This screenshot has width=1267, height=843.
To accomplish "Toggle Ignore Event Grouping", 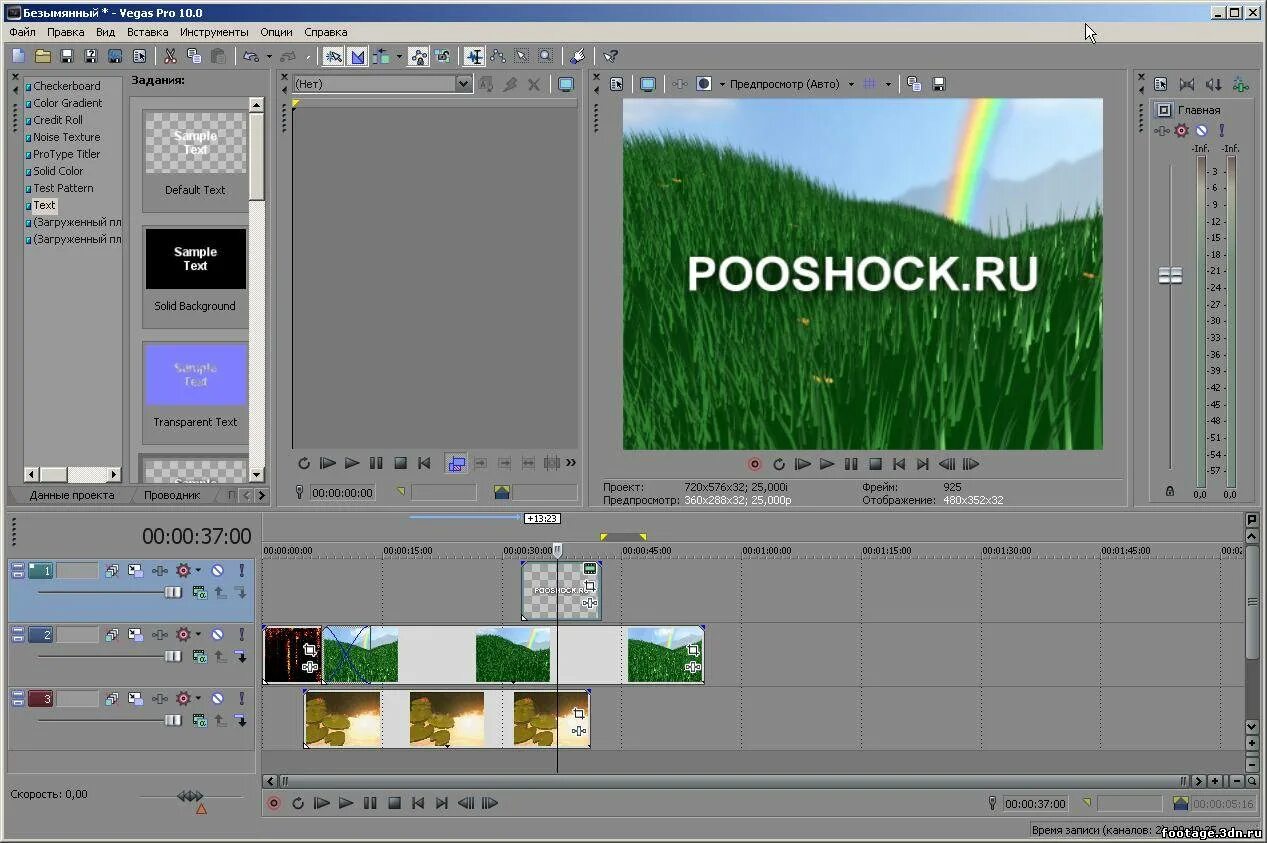I will click(x=442, y=56).
